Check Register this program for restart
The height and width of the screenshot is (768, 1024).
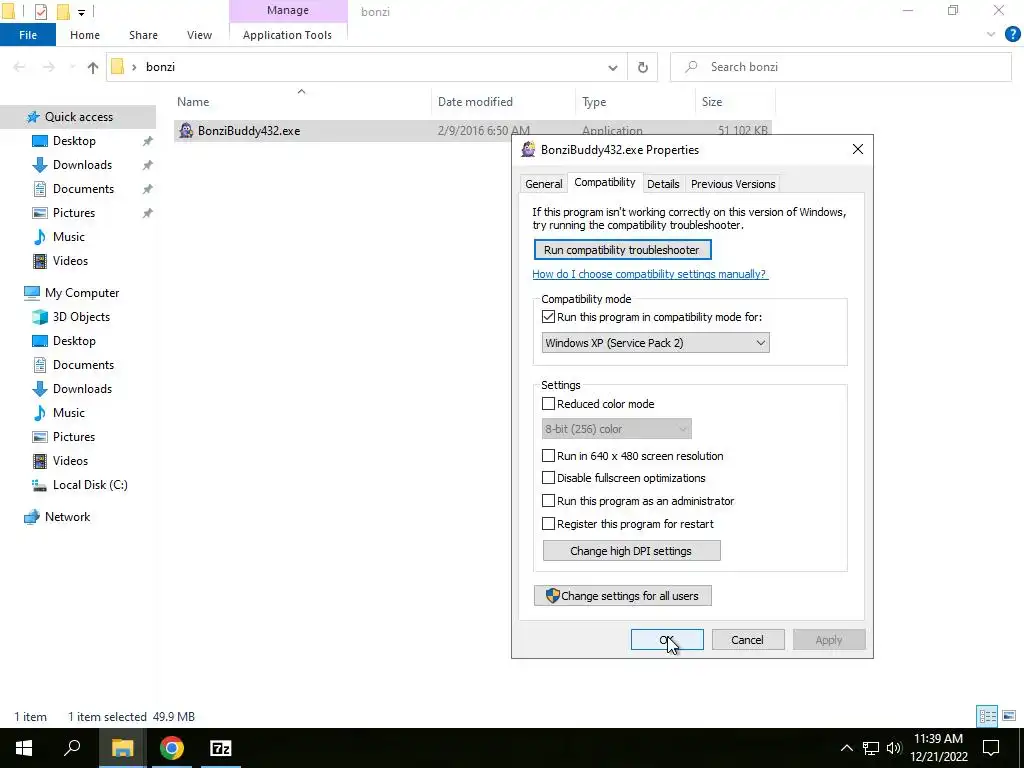(x=549, y=524)
